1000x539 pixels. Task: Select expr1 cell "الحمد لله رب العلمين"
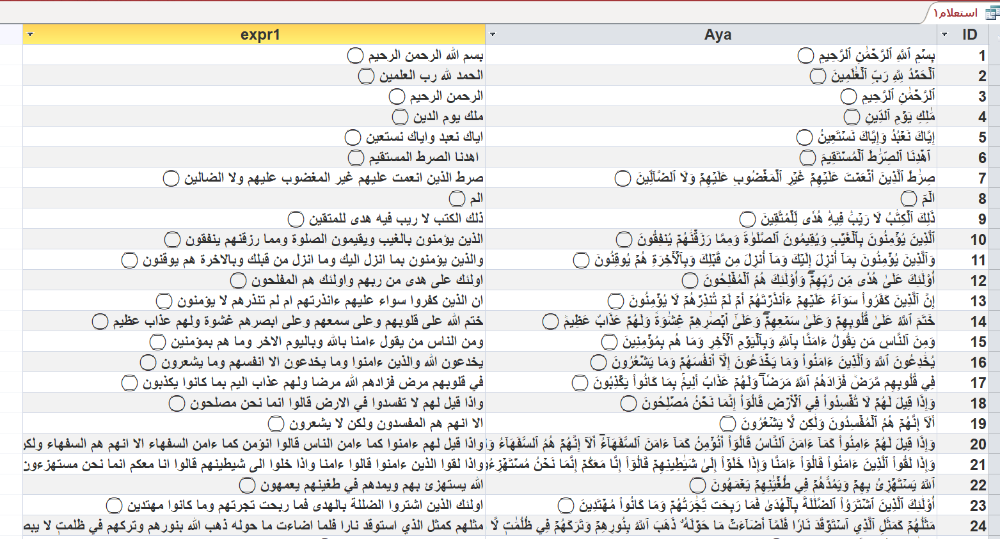coord(254,76)
